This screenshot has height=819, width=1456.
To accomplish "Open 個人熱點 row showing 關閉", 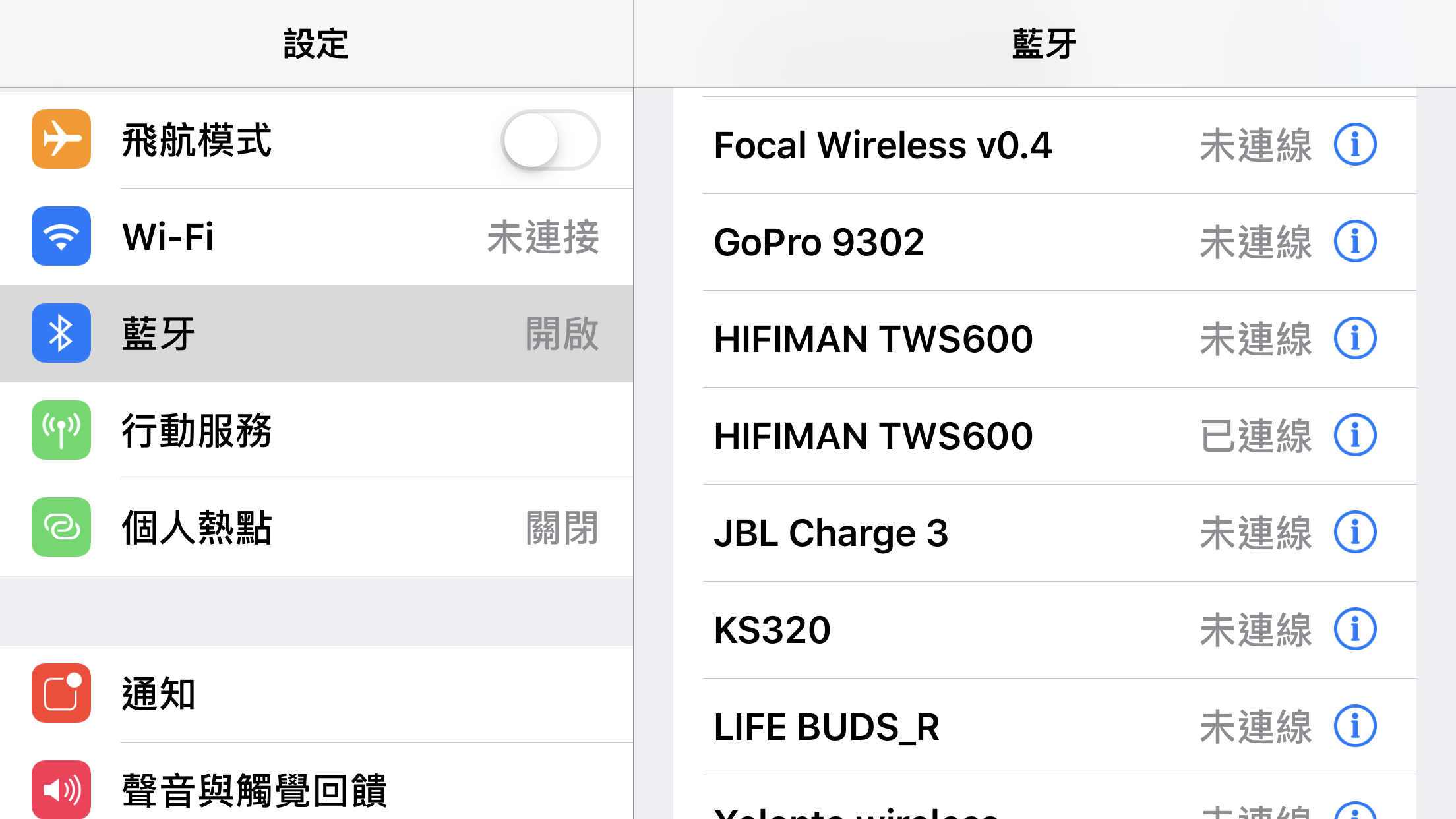I will click(317, 528).
